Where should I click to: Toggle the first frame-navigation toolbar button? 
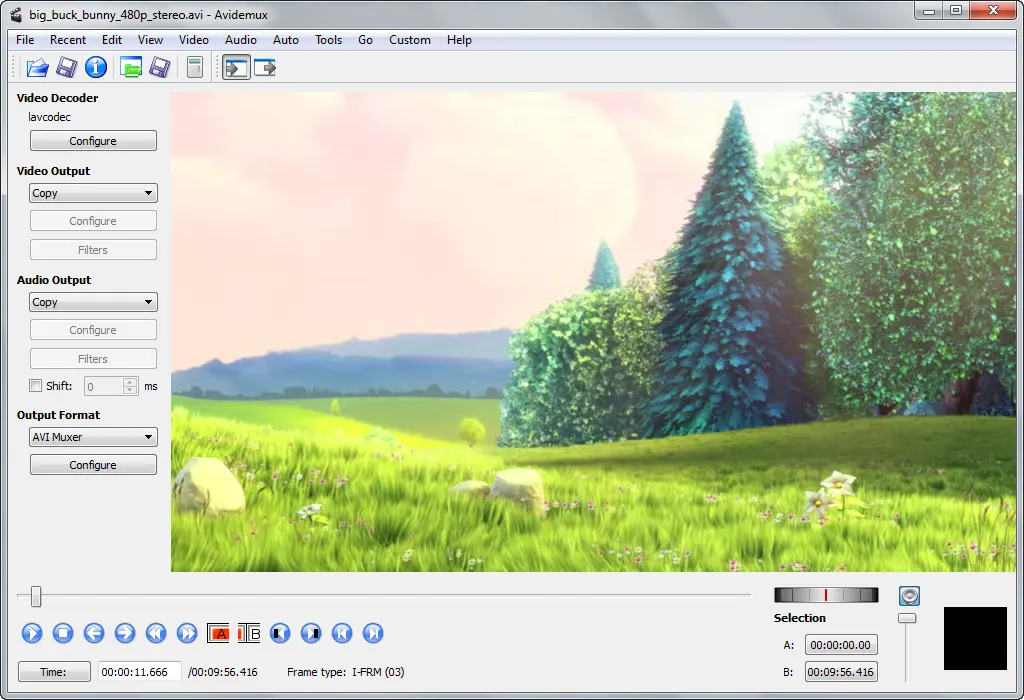[237, 67]
